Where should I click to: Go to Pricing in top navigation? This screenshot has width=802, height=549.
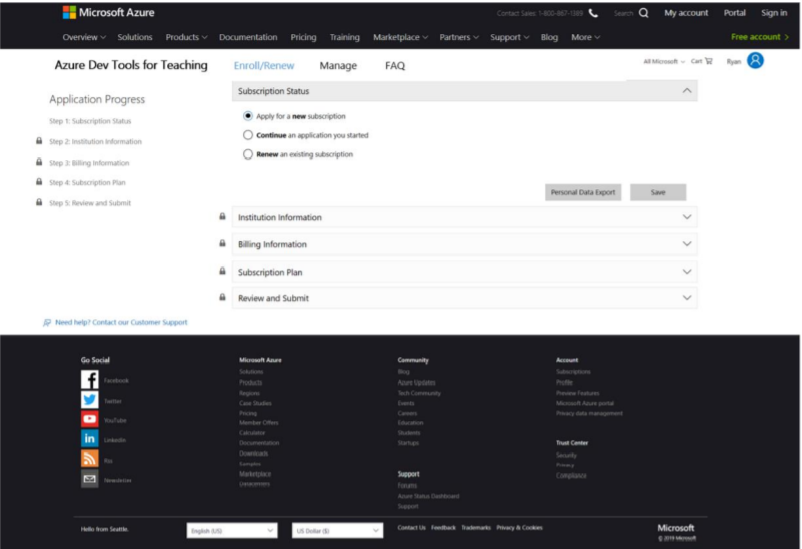pos(303,37)
